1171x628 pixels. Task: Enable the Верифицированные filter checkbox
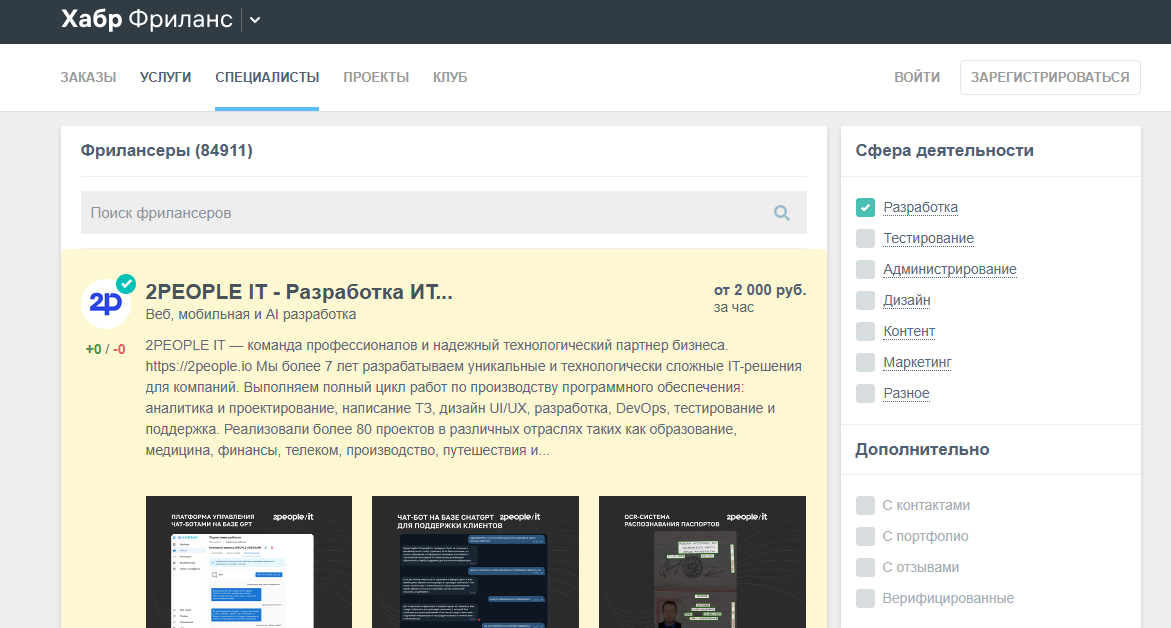[865, 598]
